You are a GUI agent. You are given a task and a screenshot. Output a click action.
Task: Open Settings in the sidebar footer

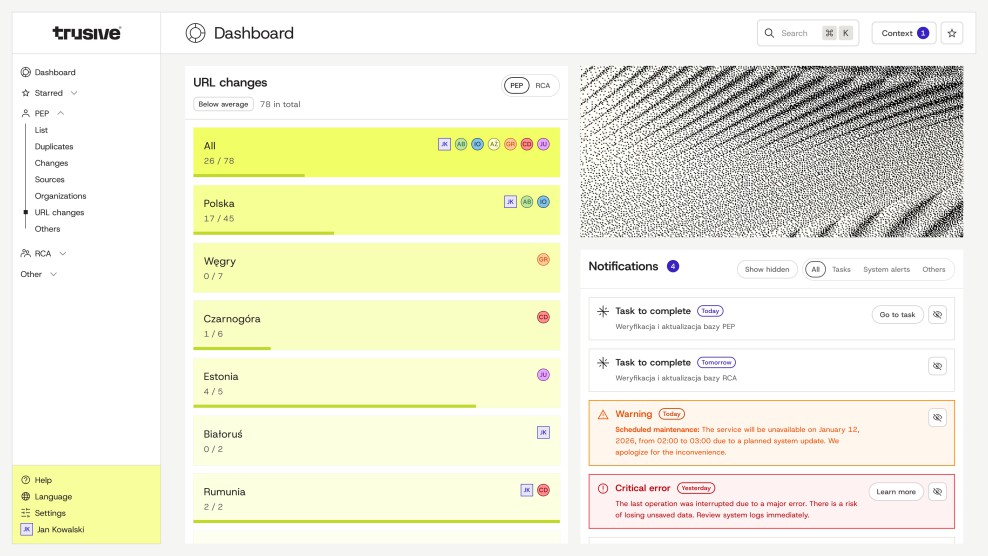tap(50, 513)
